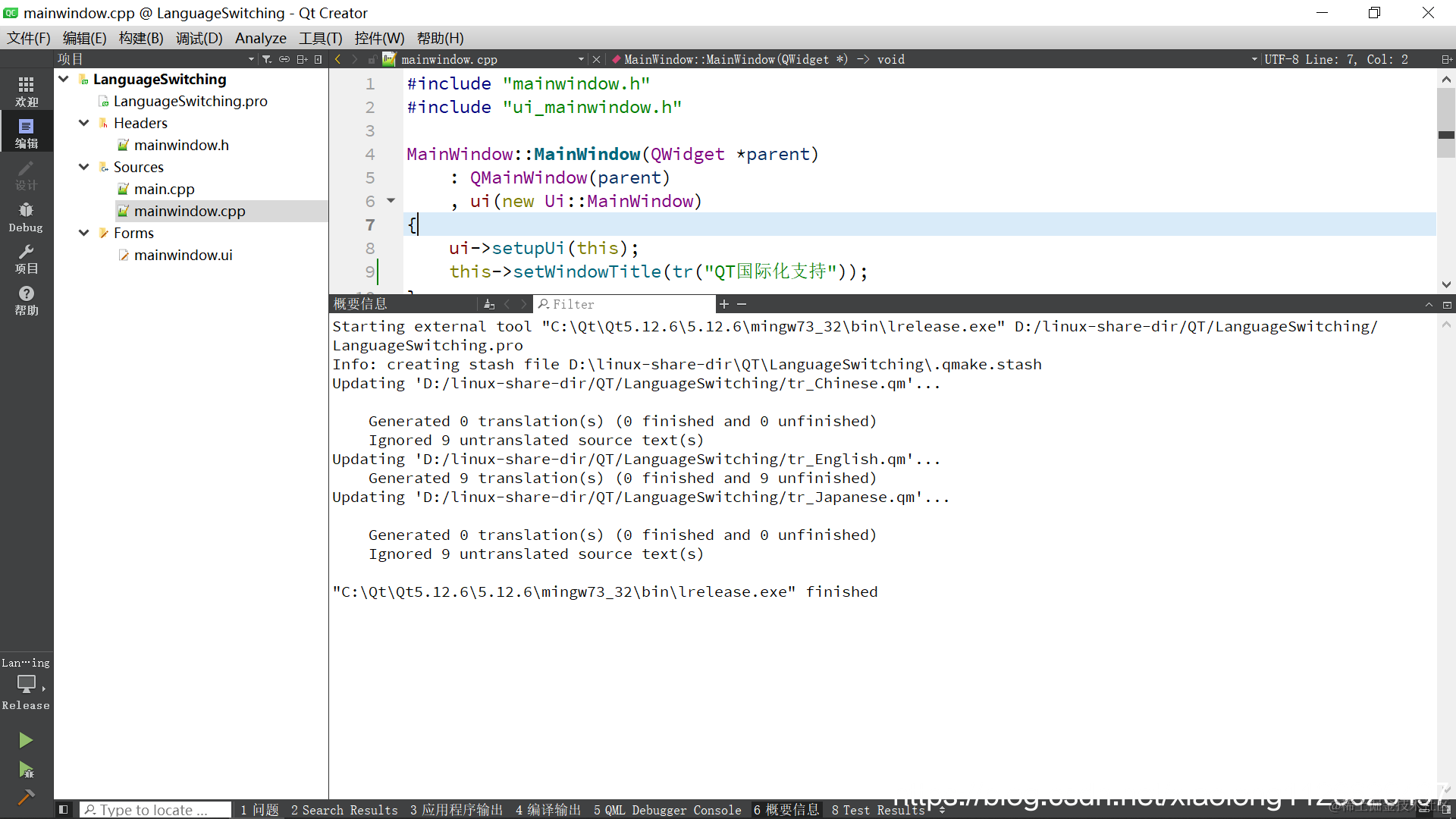The width and height of the screenshot is (1456, 819).
Task: Open the Welcome (欢迎) mode
Action: click(x=27, y=91)
